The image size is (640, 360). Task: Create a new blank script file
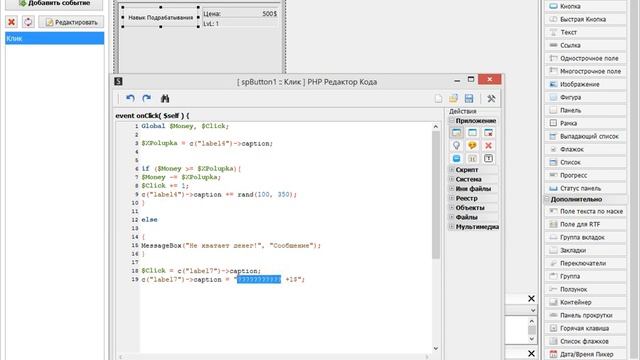point(438,98)
